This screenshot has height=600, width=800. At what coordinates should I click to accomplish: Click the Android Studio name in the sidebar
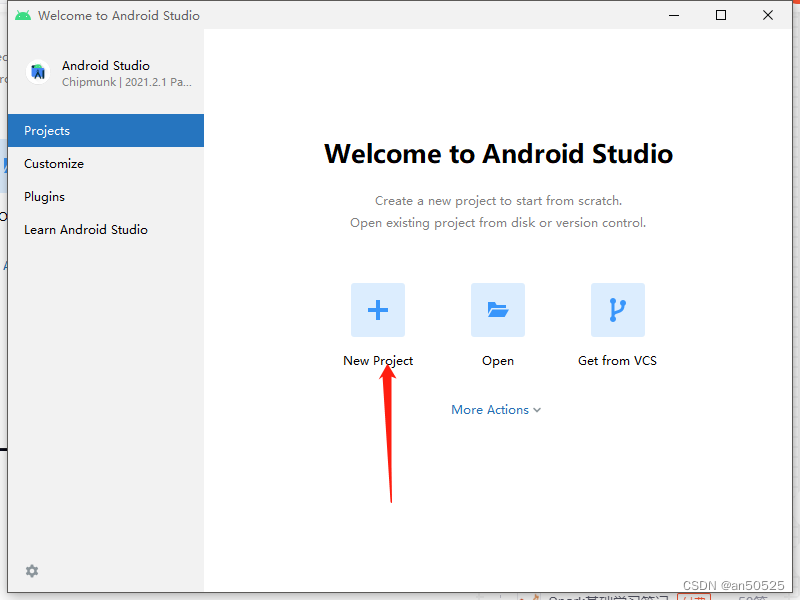pyautogui.click(x=106, y=66)
